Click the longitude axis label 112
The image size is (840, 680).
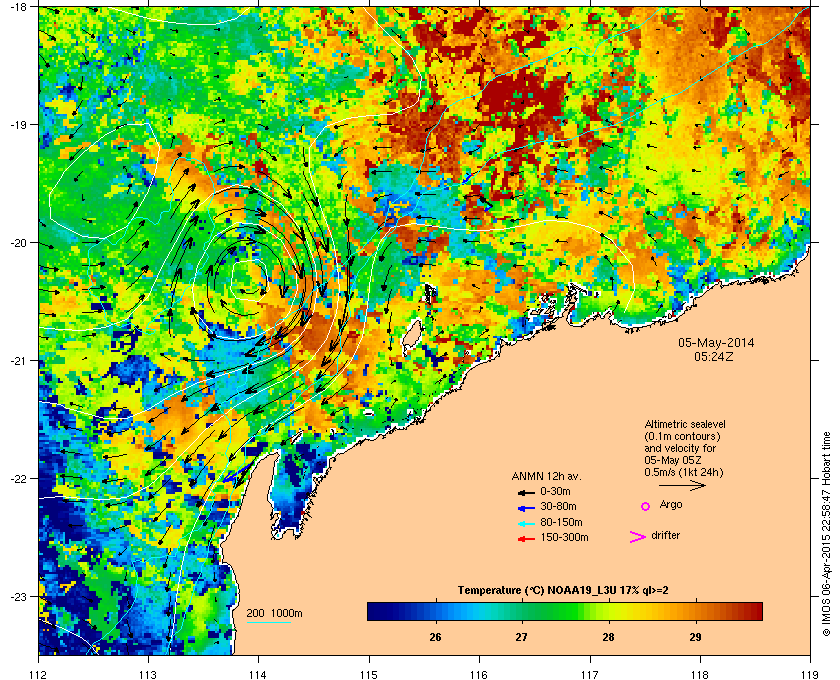point(39,674)
